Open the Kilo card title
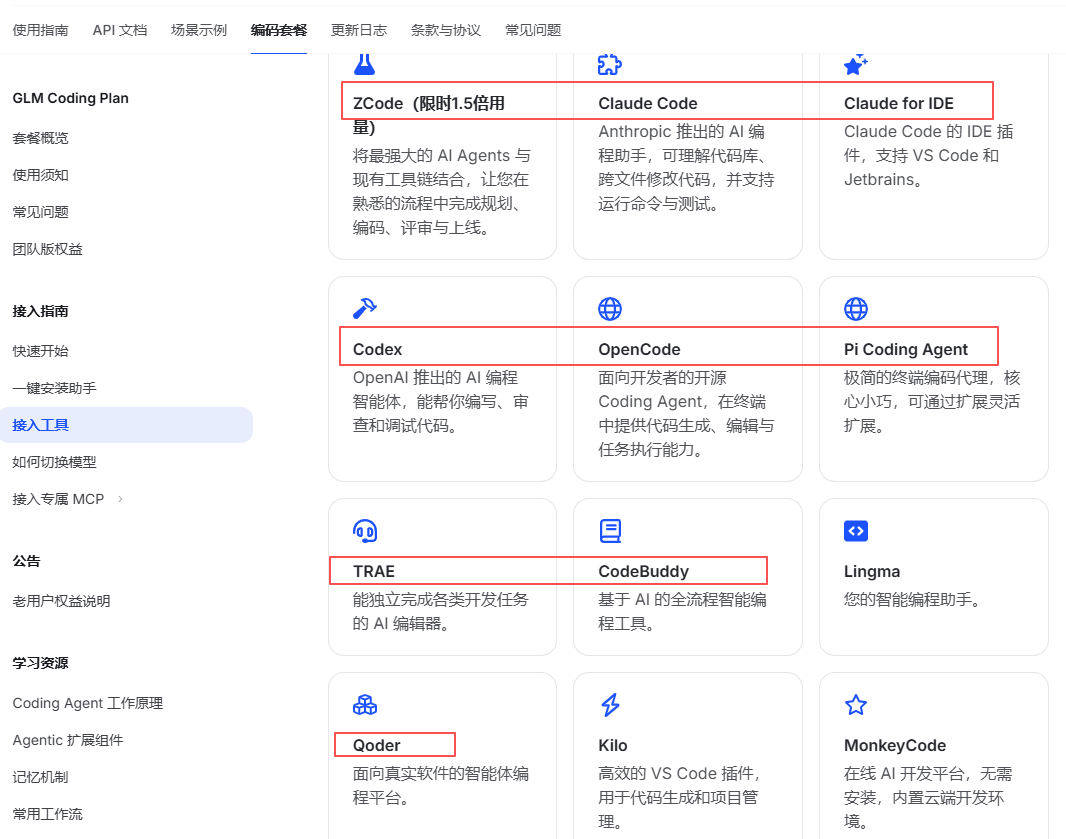Image resolution: width=1066 pixels, height=839 pixels. click(x=613, y=745)
